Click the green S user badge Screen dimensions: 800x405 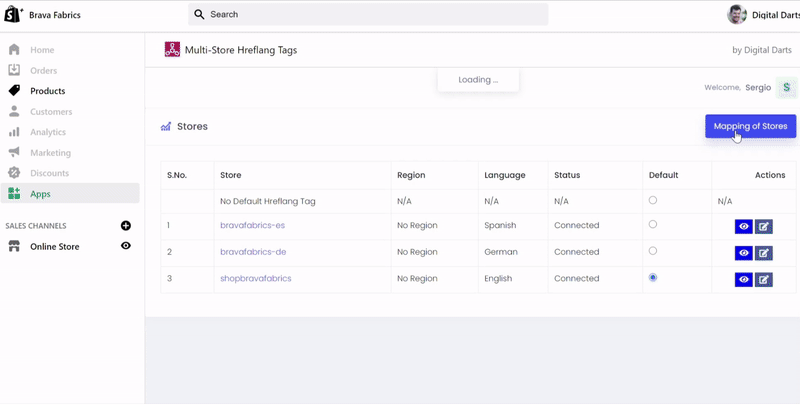click(786, 88)
